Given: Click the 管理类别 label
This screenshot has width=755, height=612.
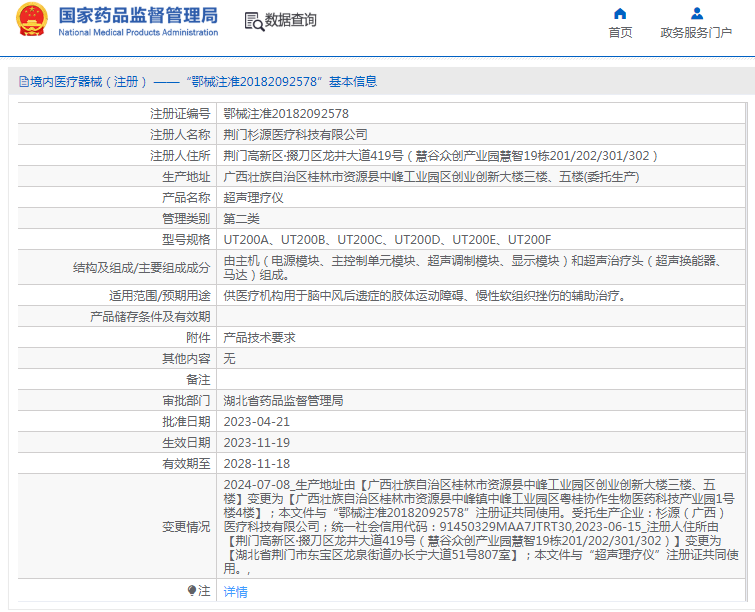Looking at the screenshot, I should (186, 219).
